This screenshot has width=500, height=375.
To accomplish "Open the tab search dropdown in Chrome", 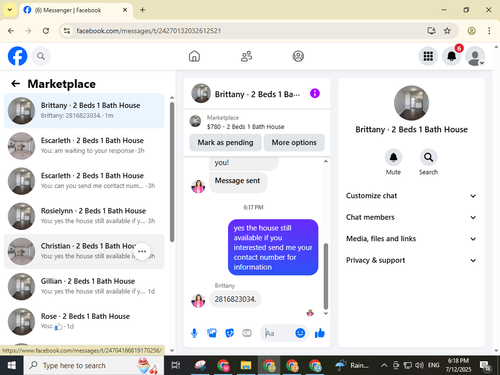I will tap(10, 10).
